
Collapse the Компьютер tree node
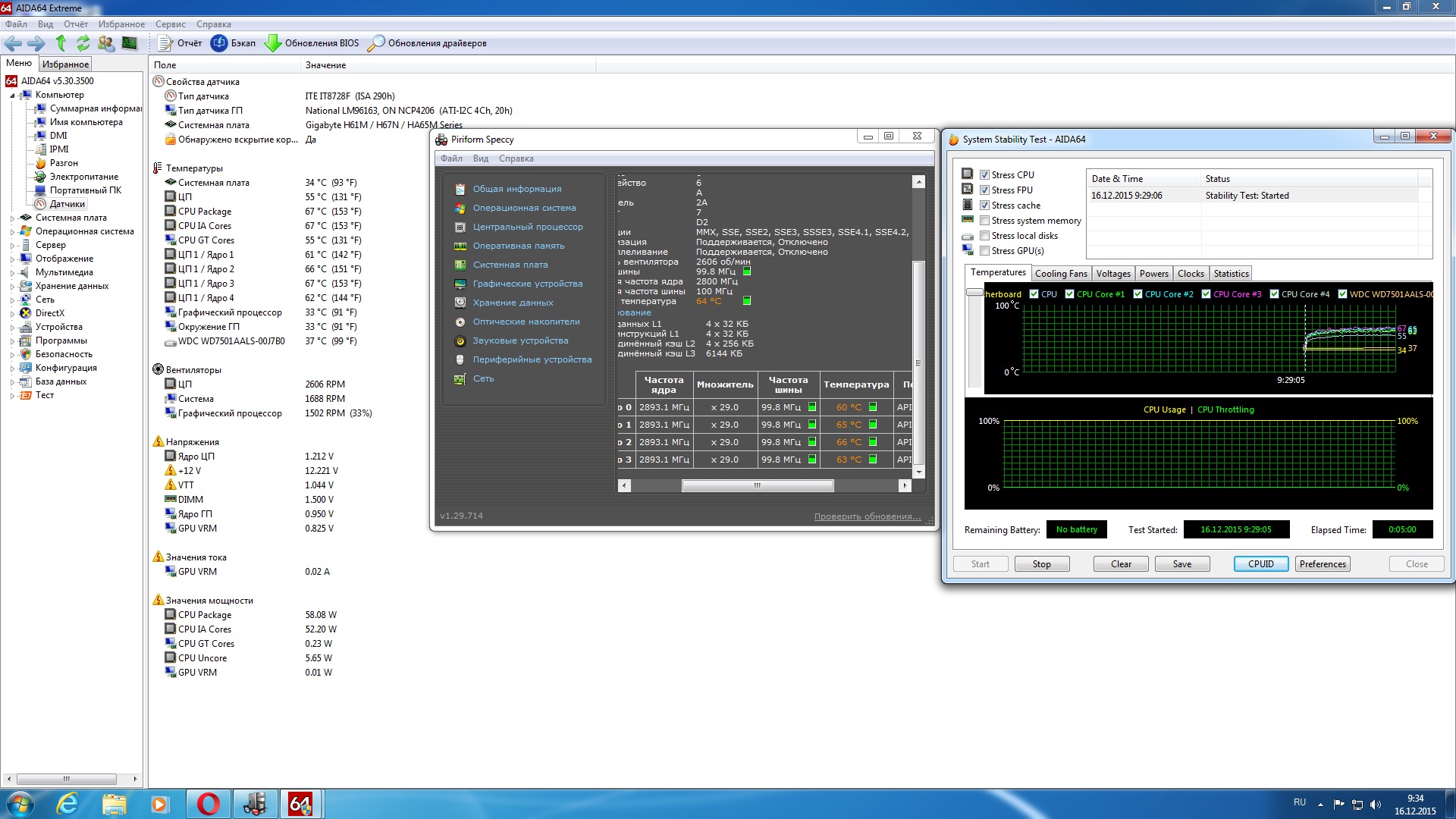click(12, 96)
